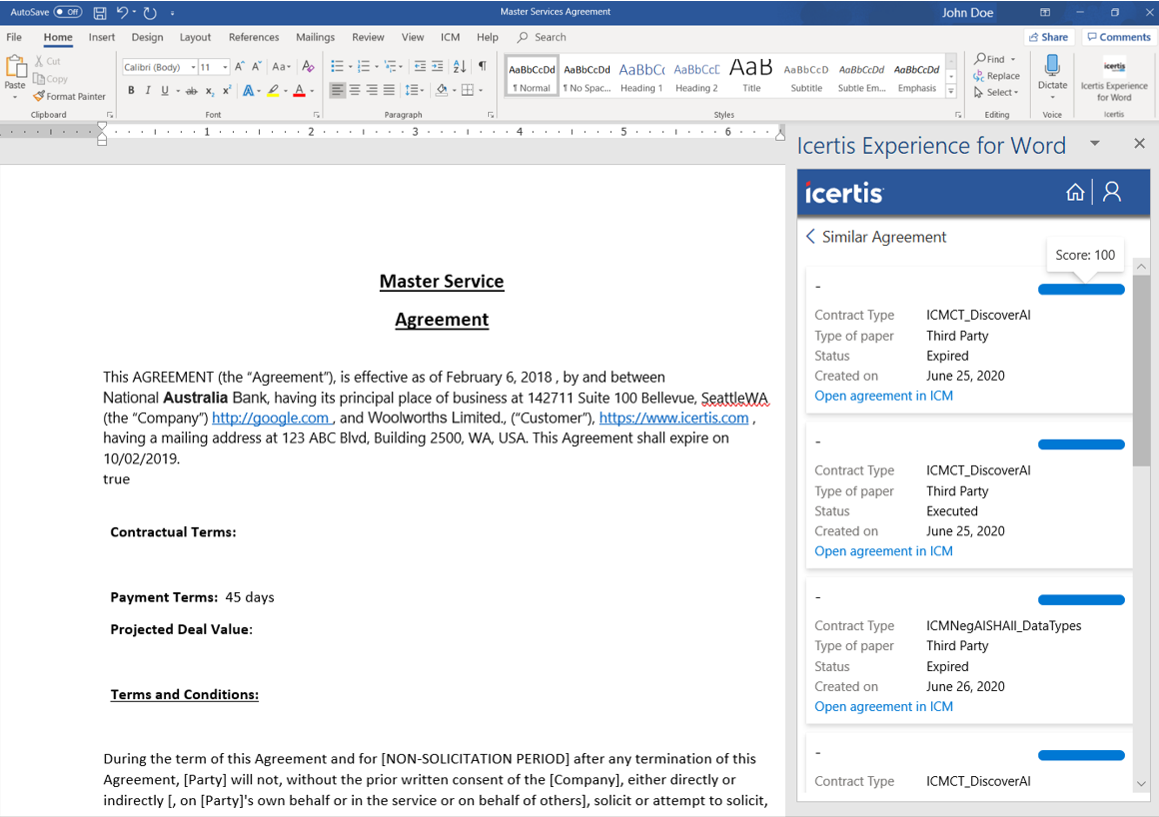Open the Comments pane
The image size is (1159, 817).
[1119, 37]
